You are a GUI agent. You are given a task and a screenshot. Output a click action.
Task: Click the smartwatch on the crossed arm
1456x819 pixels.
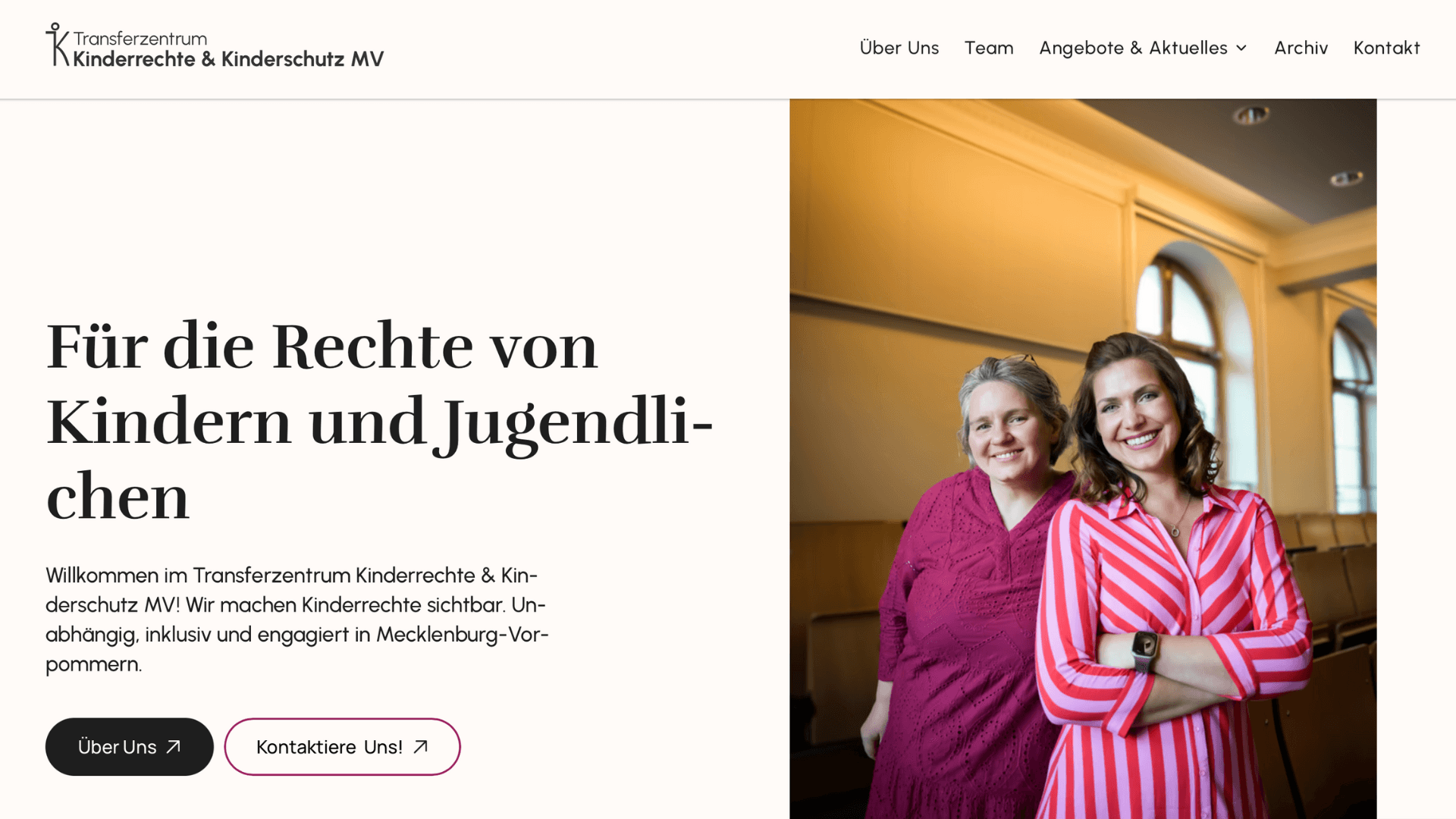tap(1144, 650)
